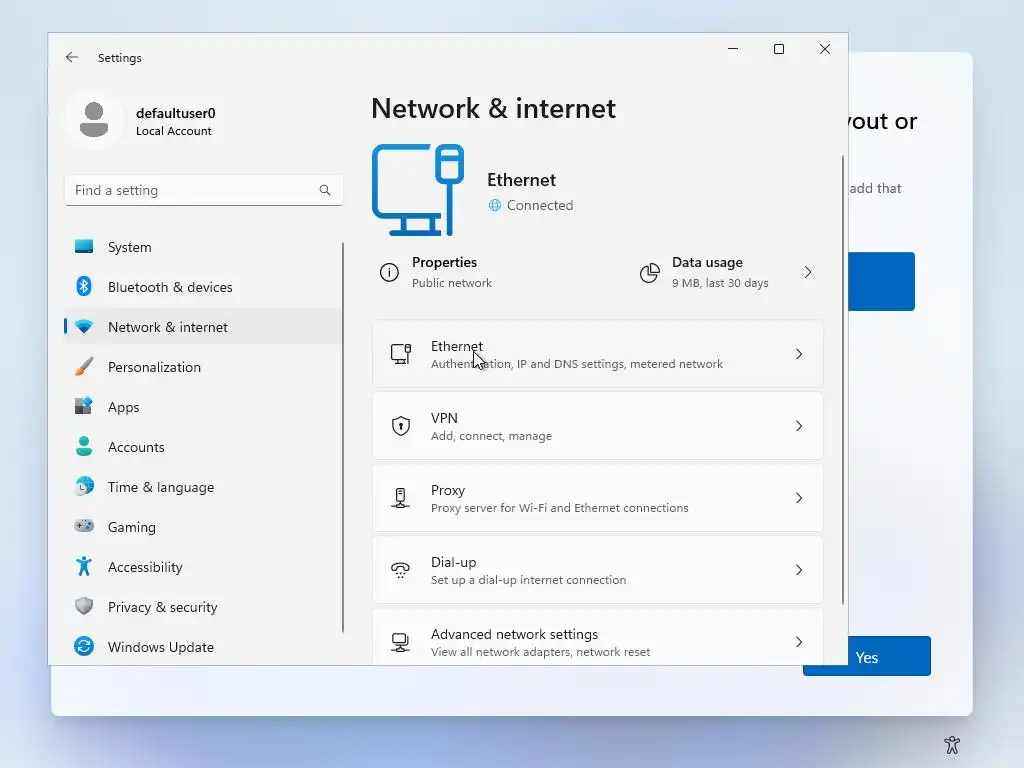
Task: Select Gaming in the sidebar
Action: (203, 526)
